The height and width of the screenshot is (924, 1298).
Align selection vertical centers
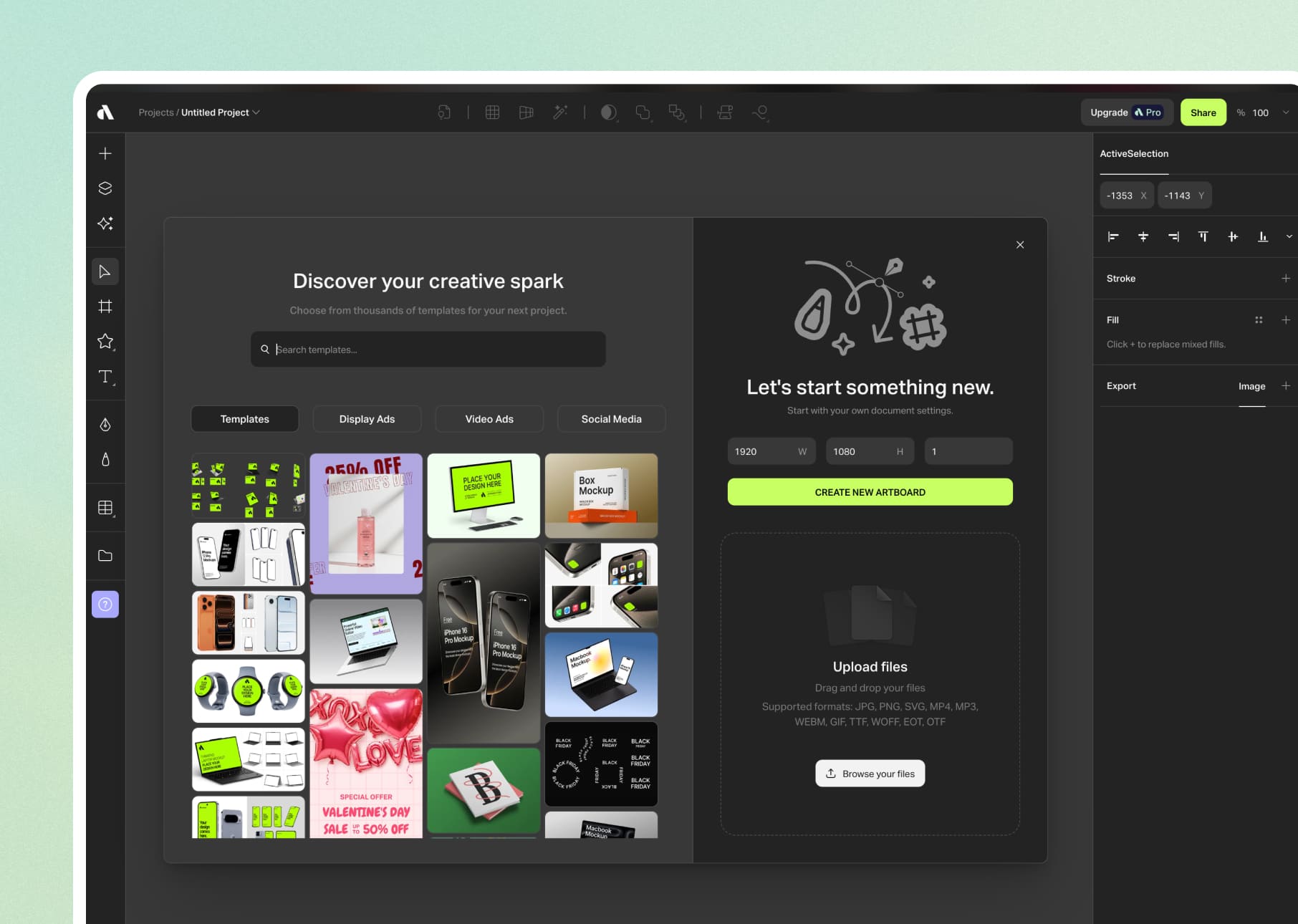(x=1233, y=237)
